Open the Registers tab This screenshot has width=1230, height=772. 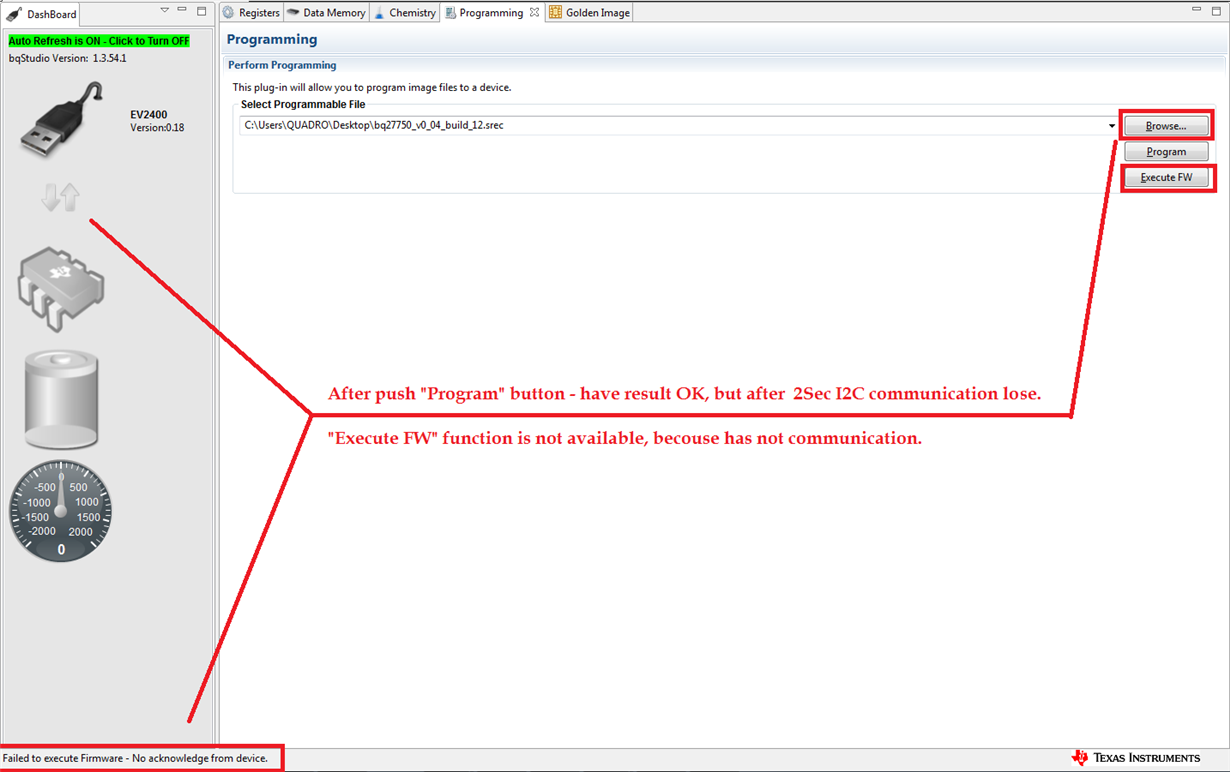(x=251, y=13)
